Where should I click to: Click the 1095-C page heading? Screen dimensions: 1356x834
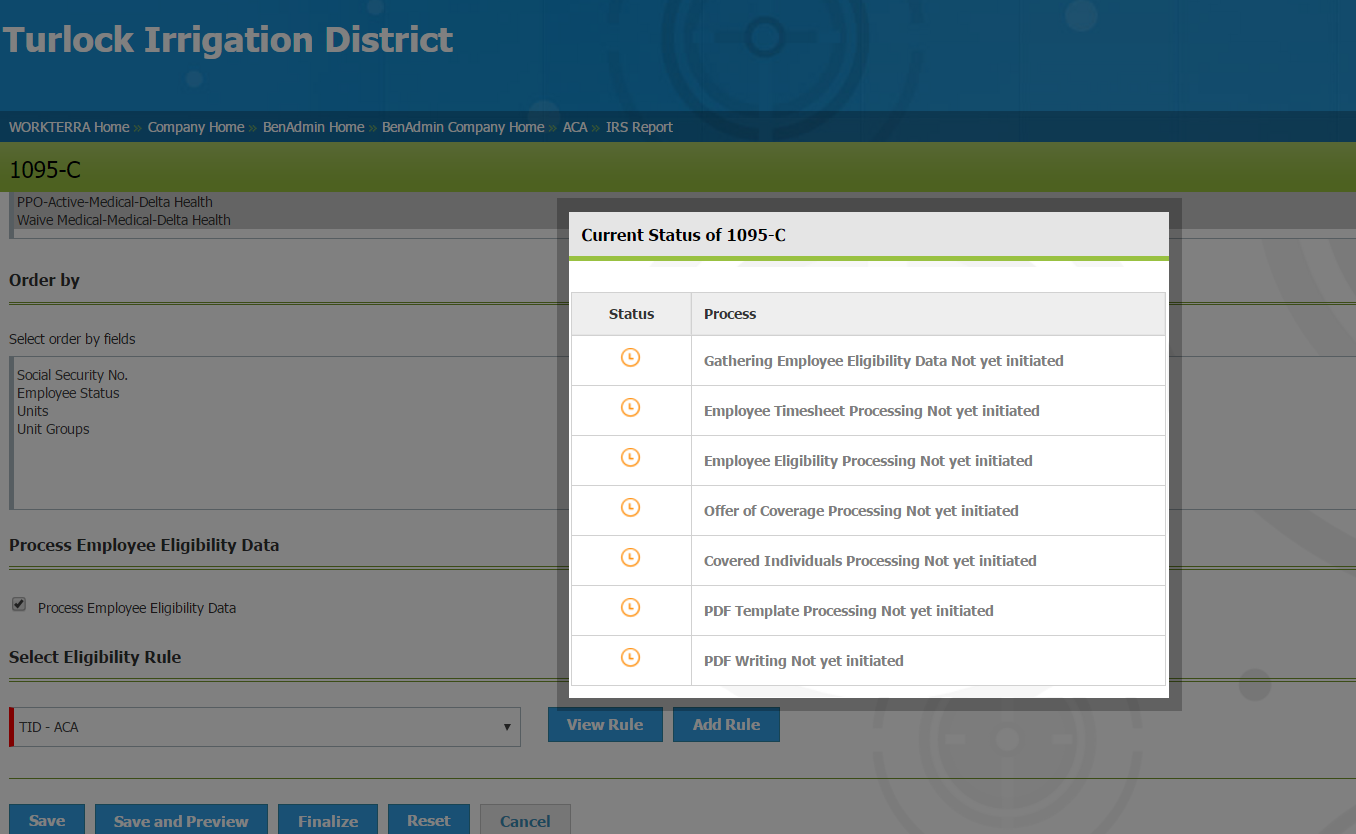point(45,170)
